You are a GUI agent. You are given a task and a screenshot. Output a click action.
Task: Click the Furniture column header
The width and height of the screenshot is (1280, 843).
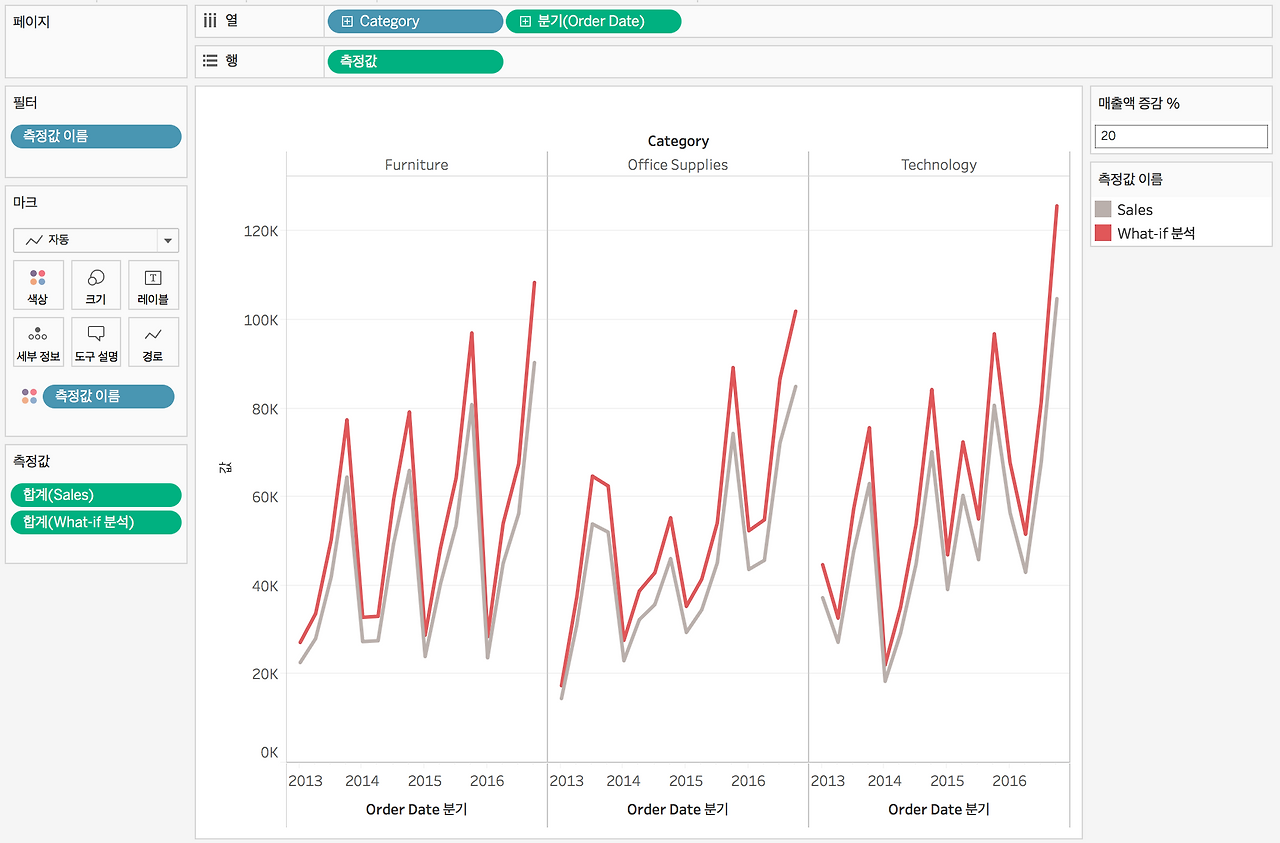416,165
